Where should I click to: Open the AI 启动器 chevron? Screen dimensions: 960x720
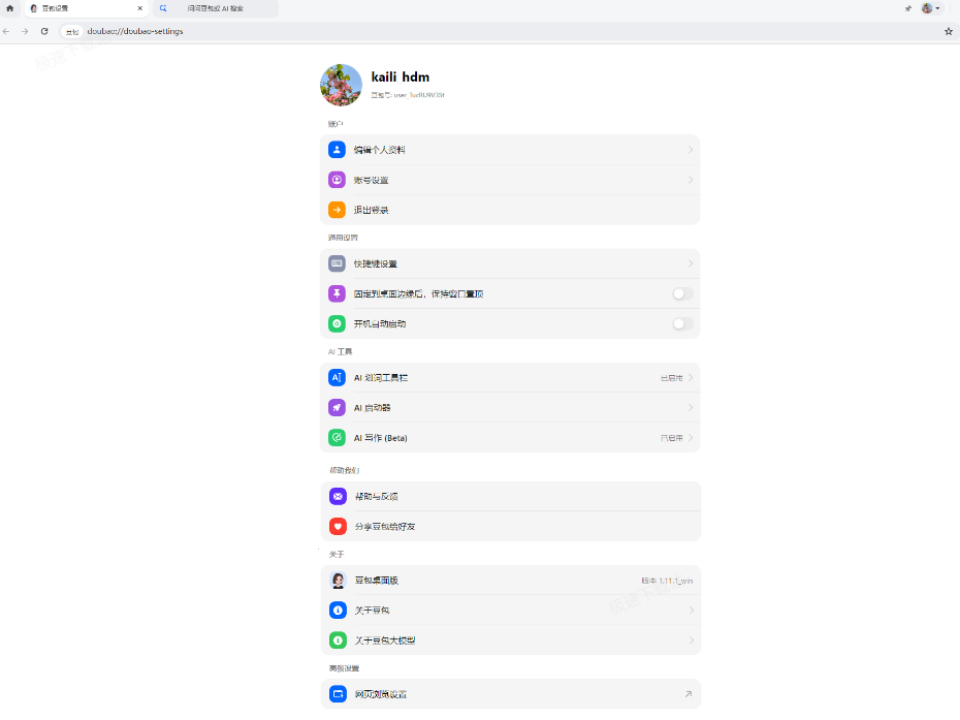[691, 407]
